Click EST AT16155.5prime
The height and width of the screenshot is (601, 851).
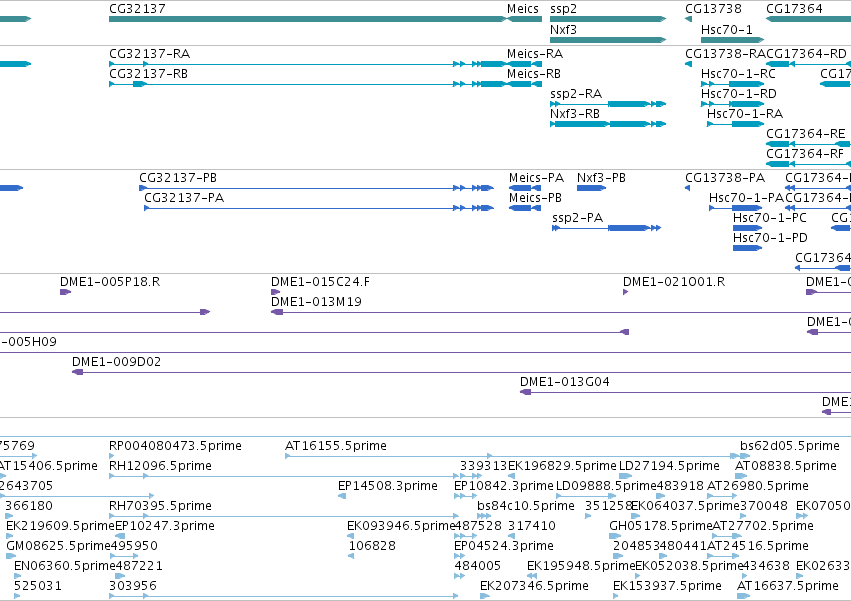[x=335, y=446]
